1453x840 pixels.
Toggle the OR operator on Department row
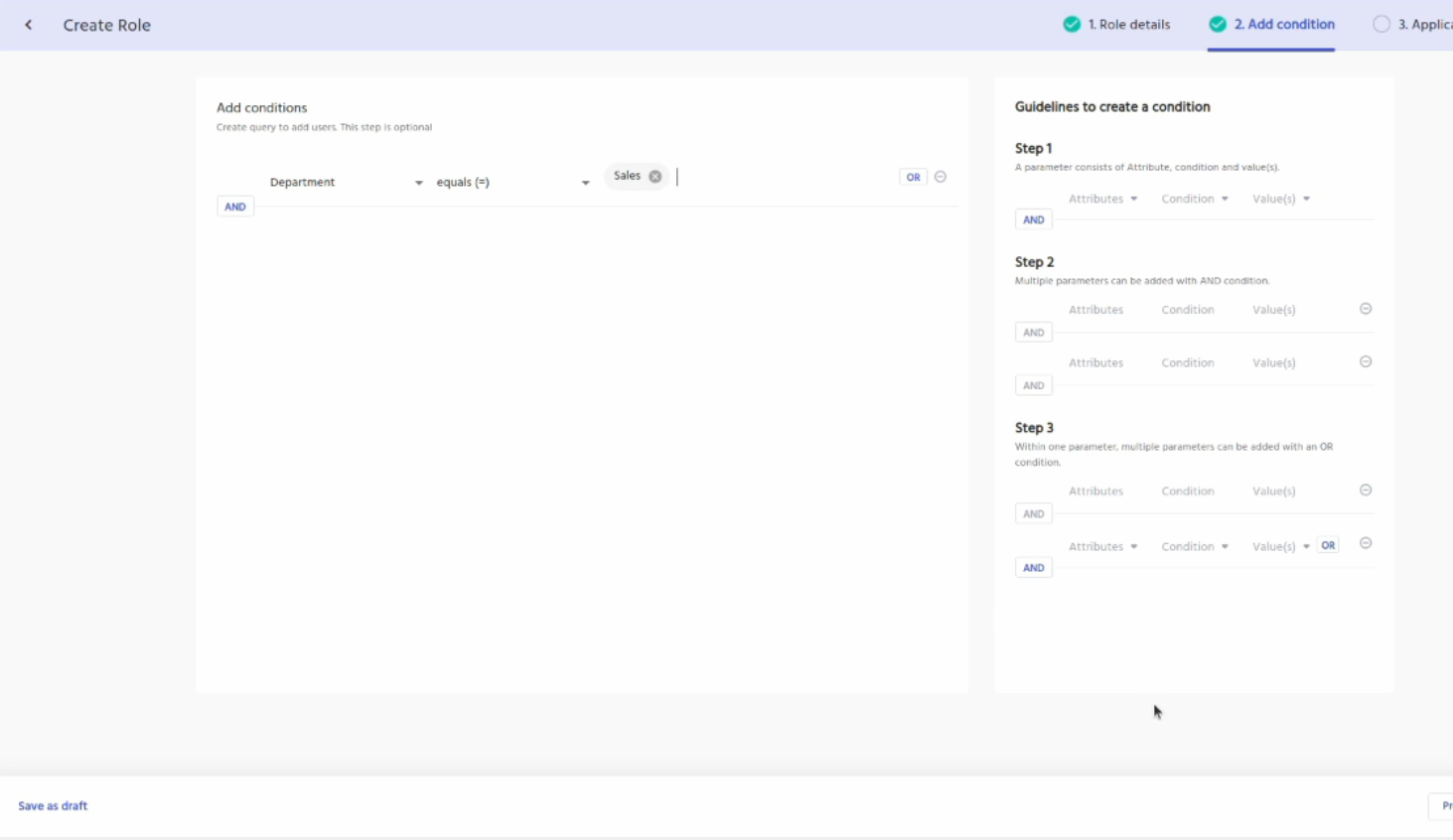913,177
